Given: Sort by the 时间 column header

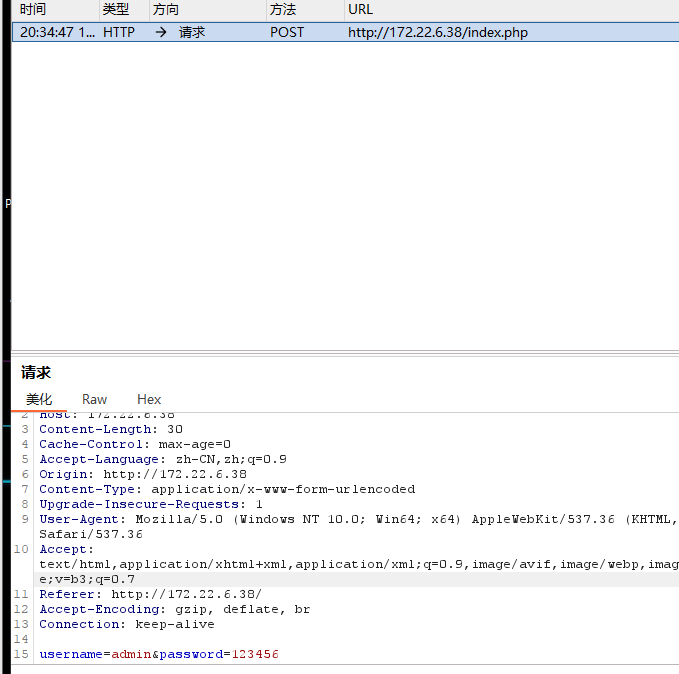Looking at the screenshot, I should (x=33, y=9).
